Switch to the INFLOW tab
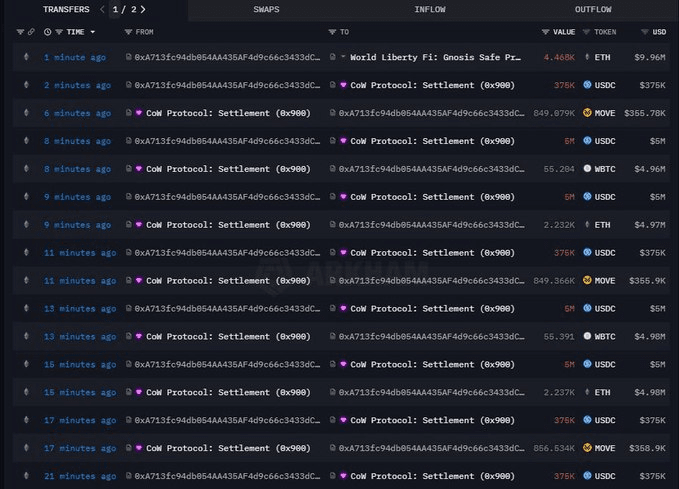The width and height of the screenshot is (679, 489). click(x=430, y=9)
